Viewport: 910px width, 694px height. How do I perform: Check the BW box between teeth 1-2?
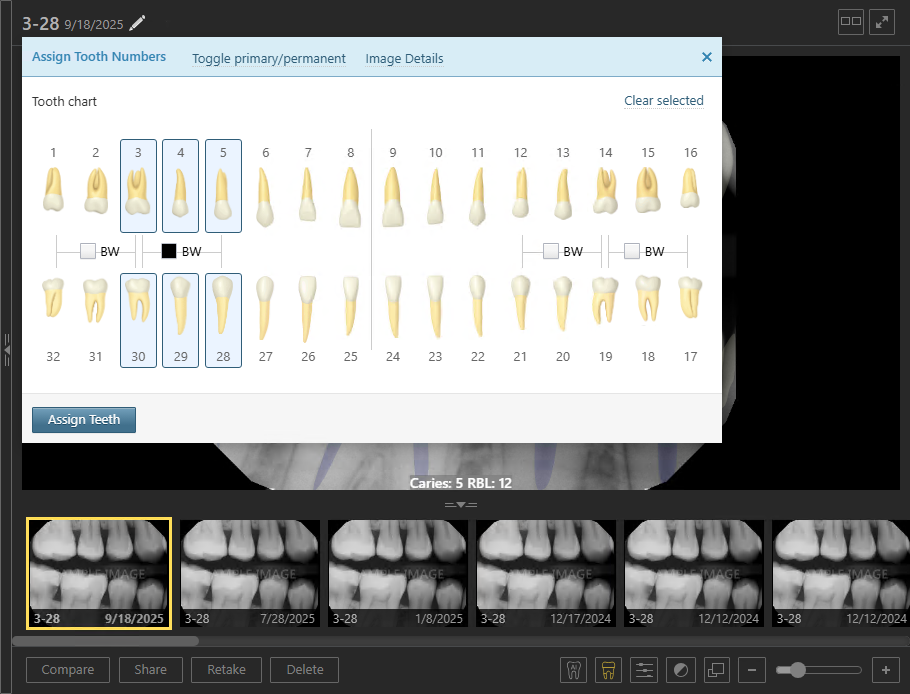88,251
